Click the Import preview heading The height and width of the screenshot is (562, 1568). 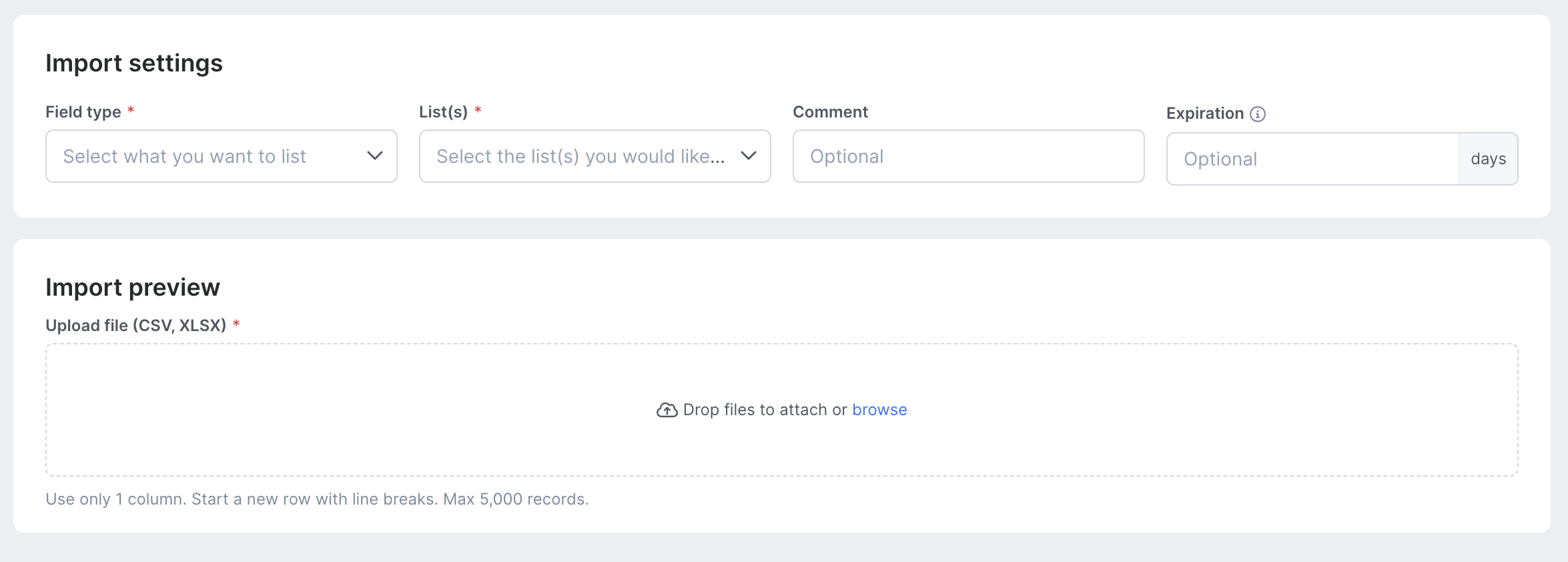click(133, 288)
